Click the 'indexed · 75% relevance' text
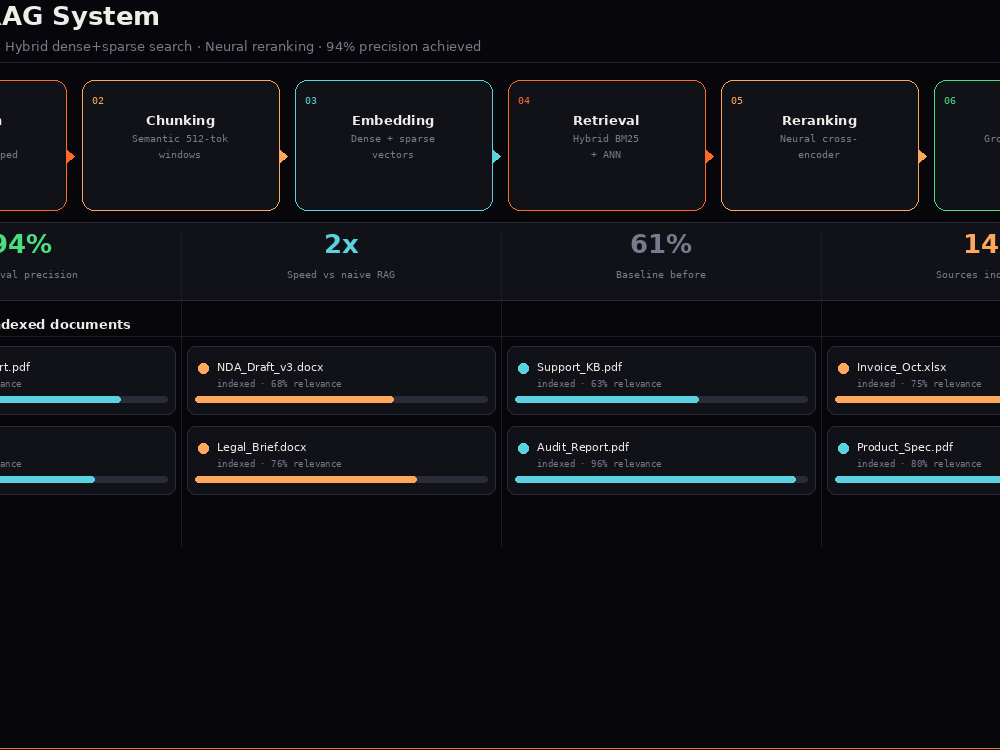The width and height of the screenshot is (1000, 750). [x=919, y=384]
